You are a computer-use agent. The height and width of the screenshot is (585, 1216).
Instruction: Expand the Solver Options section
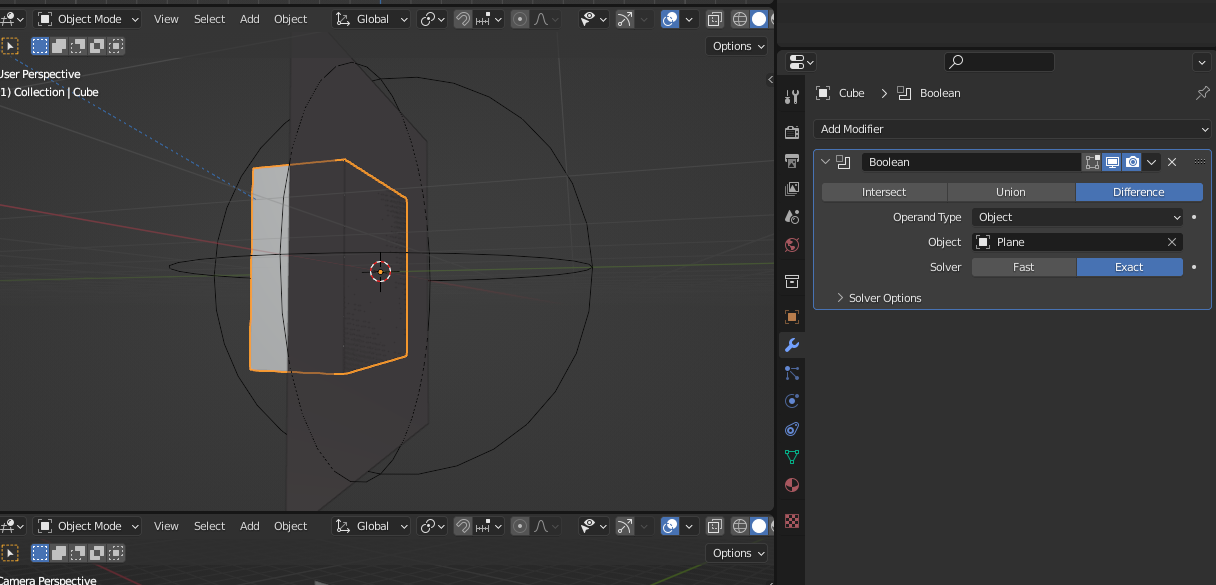pos(878,297)
